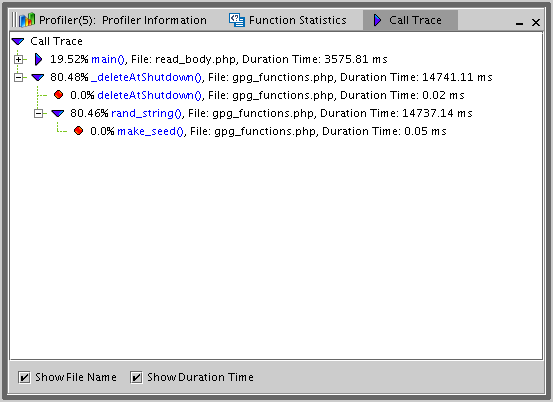Open the rand_string() function link

(146, 113)
